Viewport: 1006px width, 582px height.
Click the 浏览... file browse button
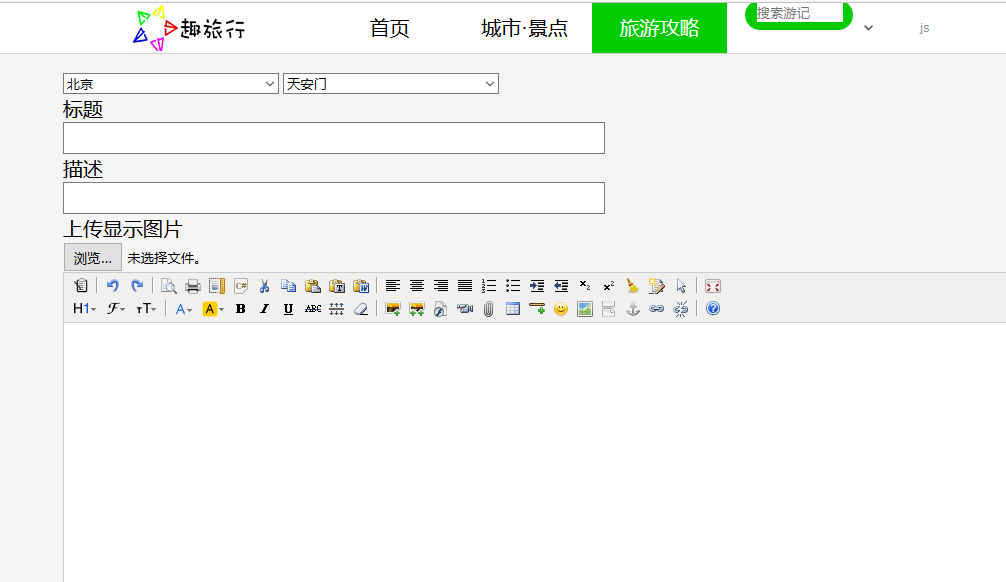point(93,258)
